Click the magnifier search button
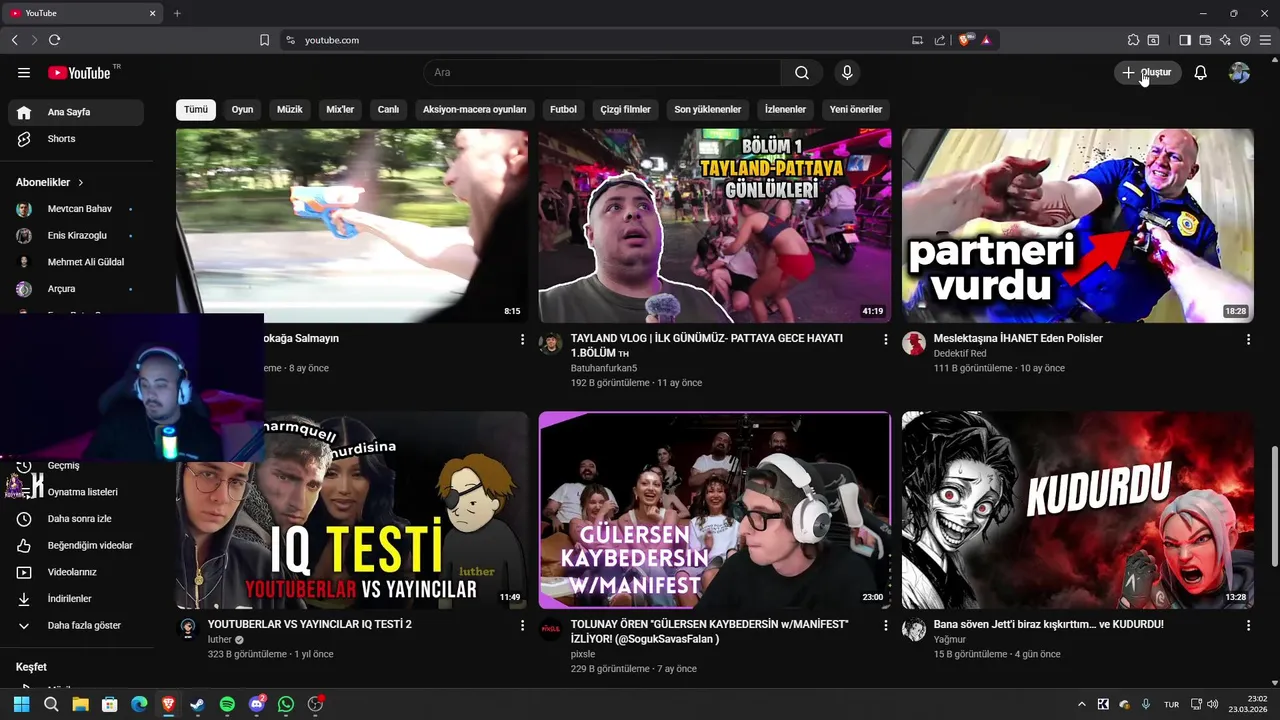1280x720 pixels. point(802,72)
